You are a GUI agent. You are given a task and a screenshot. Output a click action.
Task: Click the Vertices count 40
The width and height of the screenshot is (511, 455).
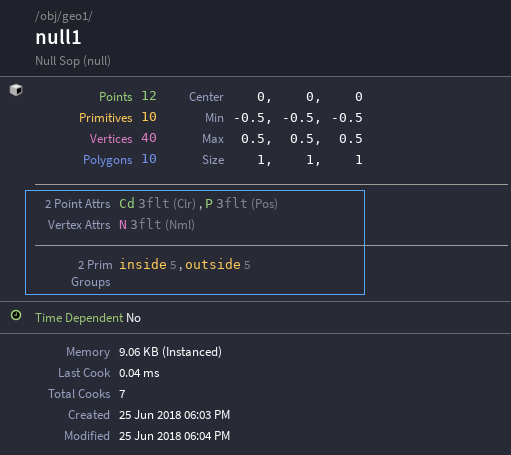149,138
